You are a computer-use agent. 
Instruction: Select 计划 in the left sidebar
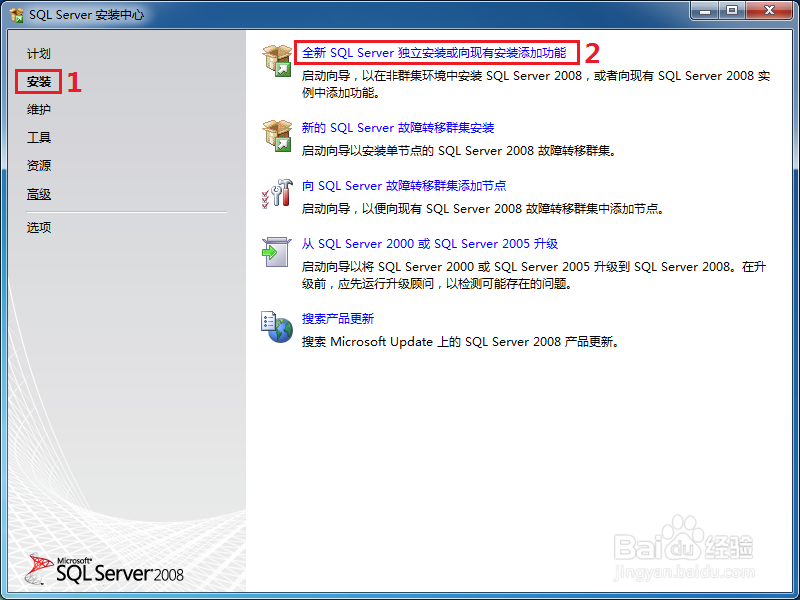pos(38,53)
